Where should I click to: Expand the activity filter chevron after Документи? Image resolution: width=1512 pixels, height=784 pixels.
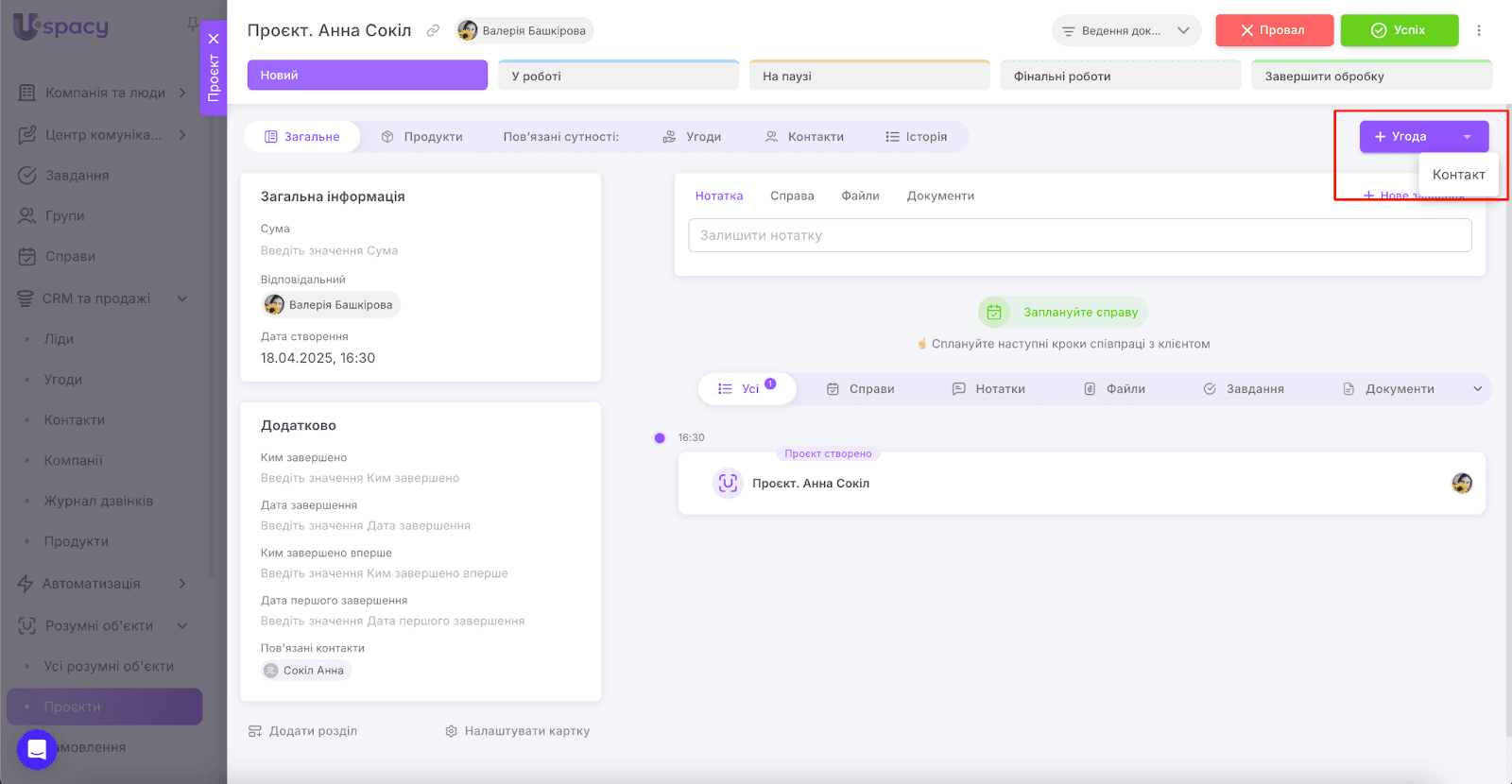[1478, 389]
